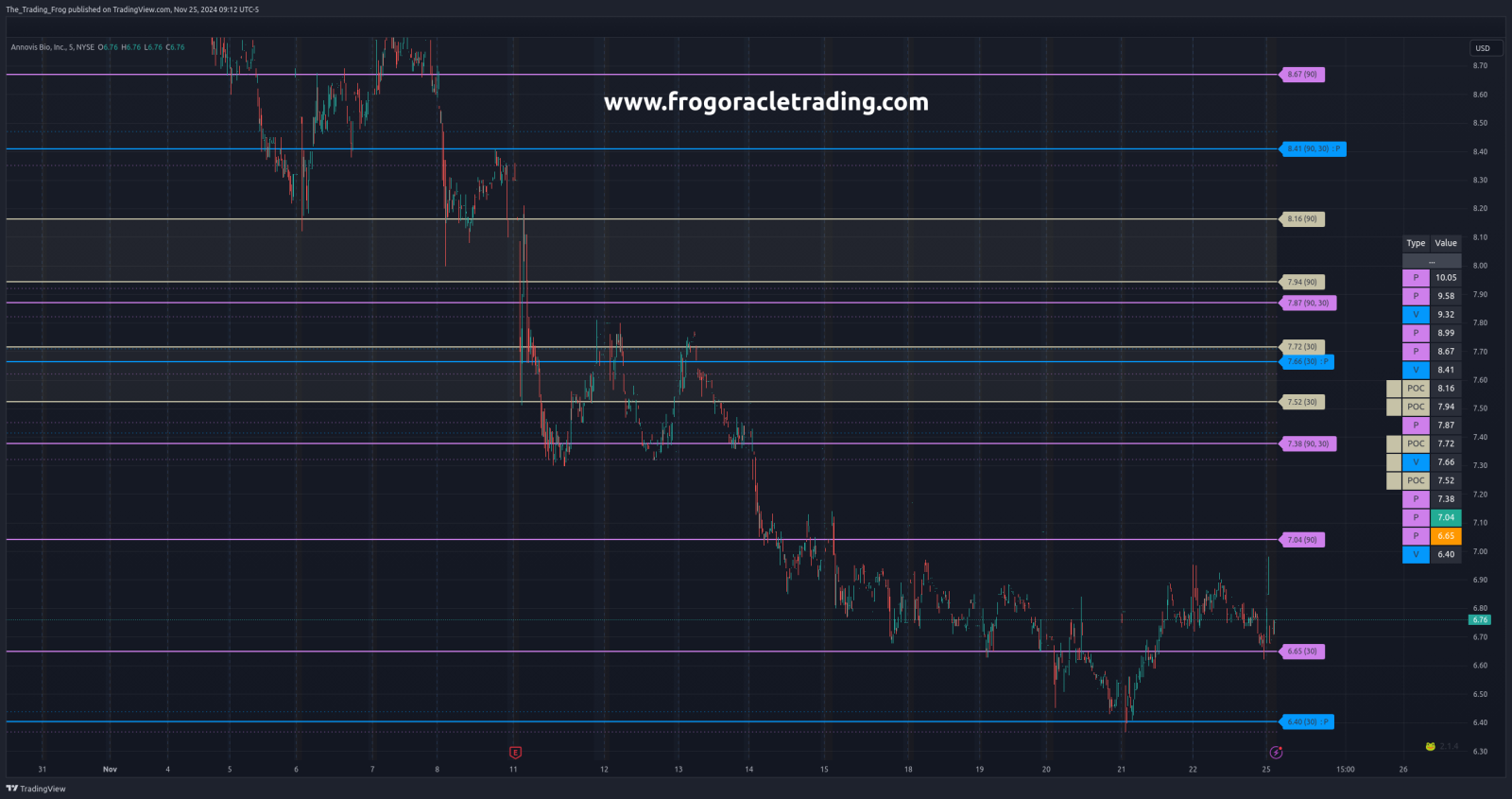The height and width of the screenshot is (799, 1512).
Task: Select the 6.65 (30) level label
Action: [x=1302, y=651]
